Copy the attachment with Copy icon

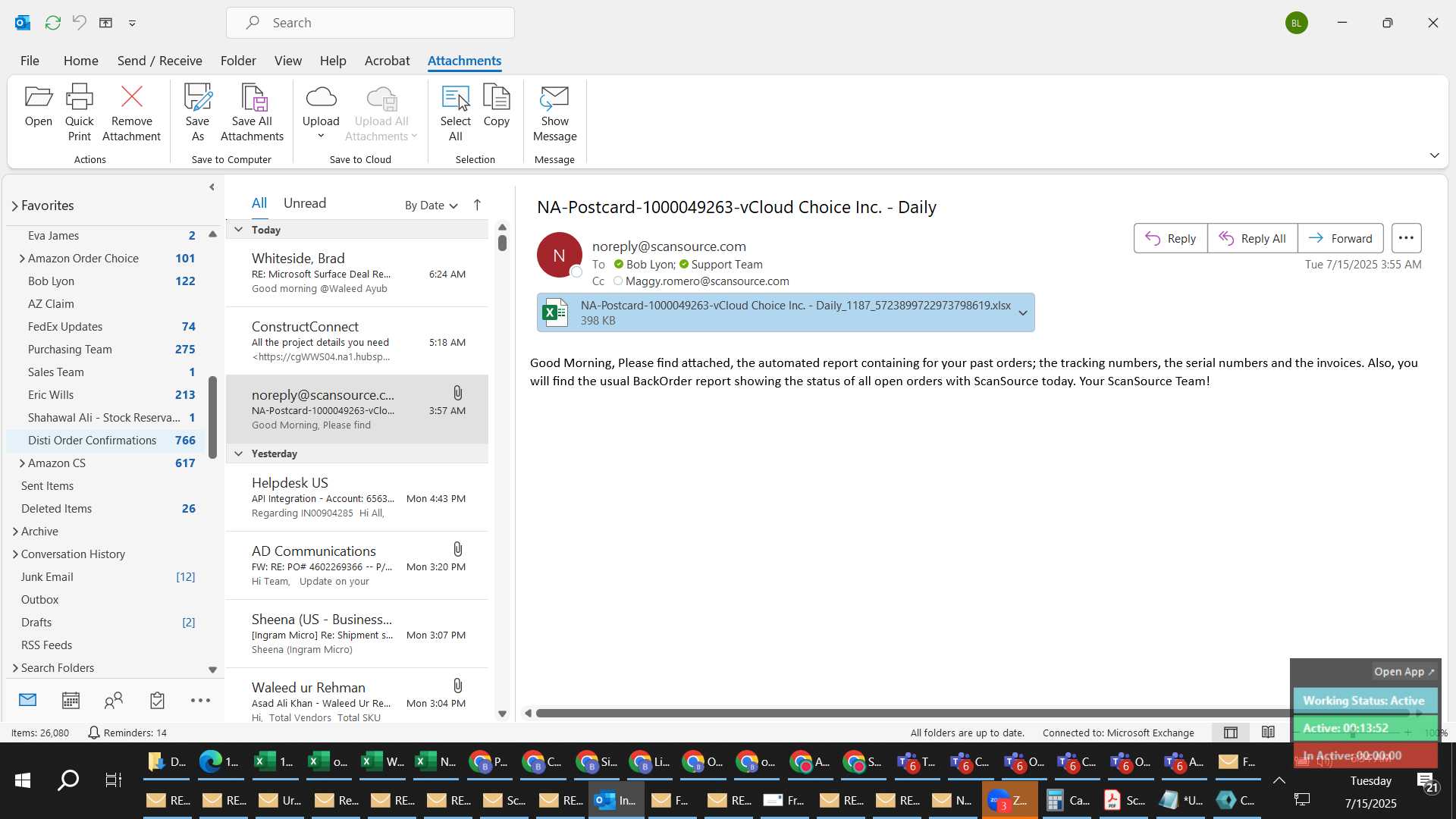[496, 105]
